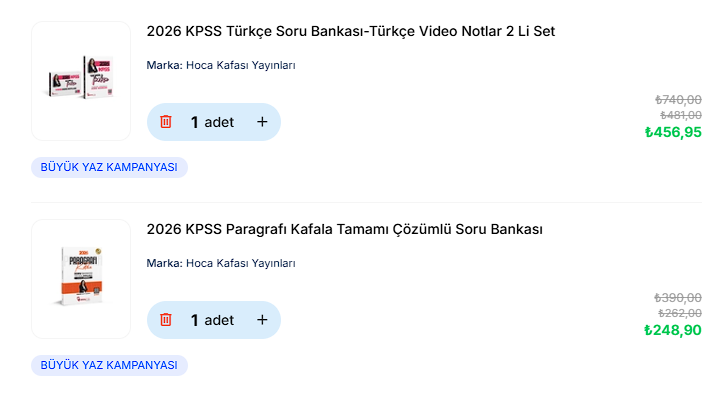Click the 1 adet quantity of Paragrafı Kafala

pyautogui.click(x=212, y=320)
